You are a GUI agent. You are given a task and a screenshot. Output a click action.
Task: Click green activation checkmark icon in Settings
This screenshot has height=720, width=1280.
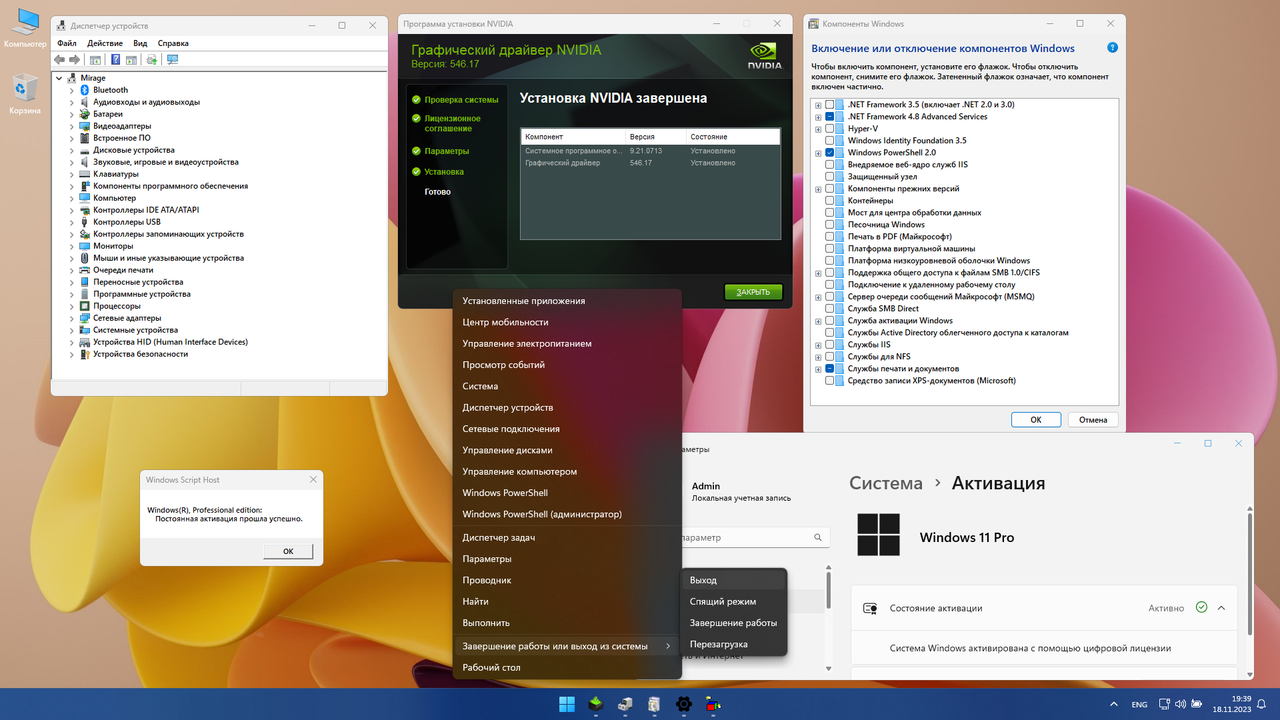[x=1201, y=607]
